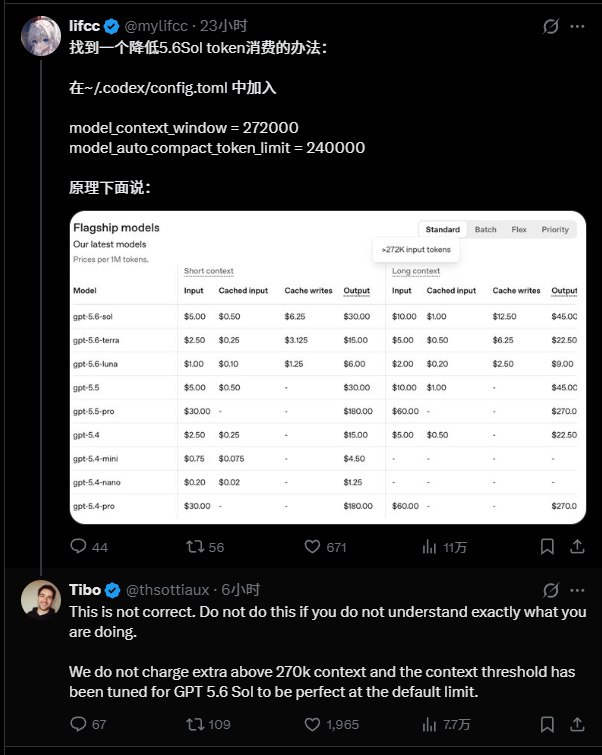Open Tibo's profile avatar

click(x=41, y=599)
